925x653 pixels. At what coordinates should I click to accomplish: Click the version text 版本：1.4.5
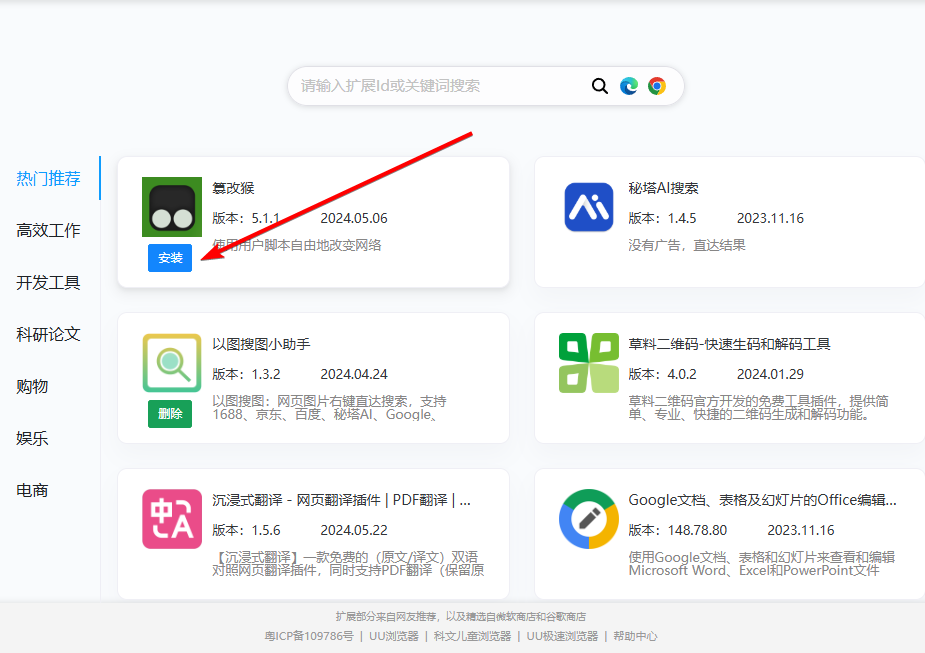tap(662, 218)
